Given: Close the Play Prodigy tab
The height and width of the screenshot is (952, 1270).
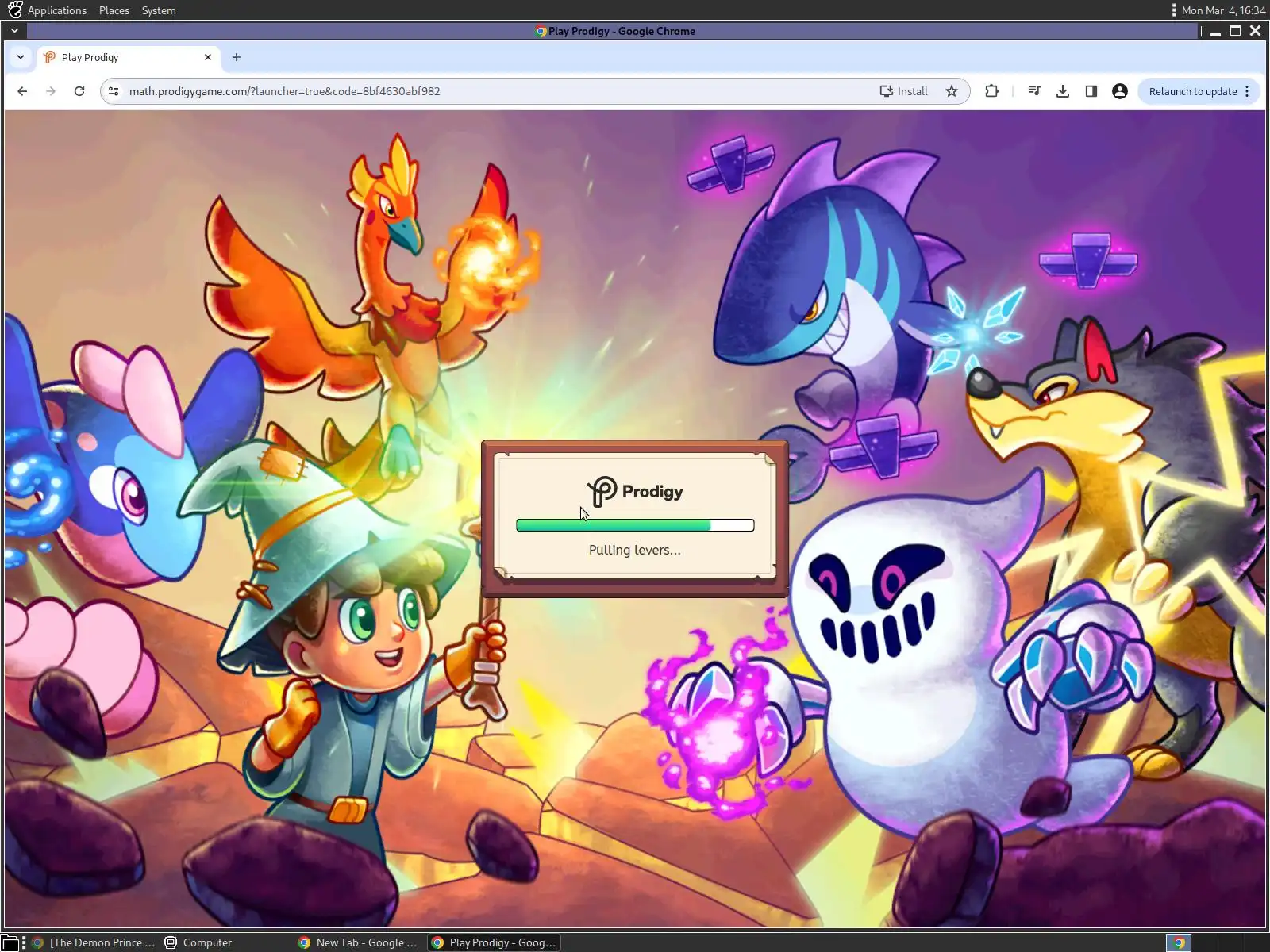Looking at the screenshot, I should (208, 57).
